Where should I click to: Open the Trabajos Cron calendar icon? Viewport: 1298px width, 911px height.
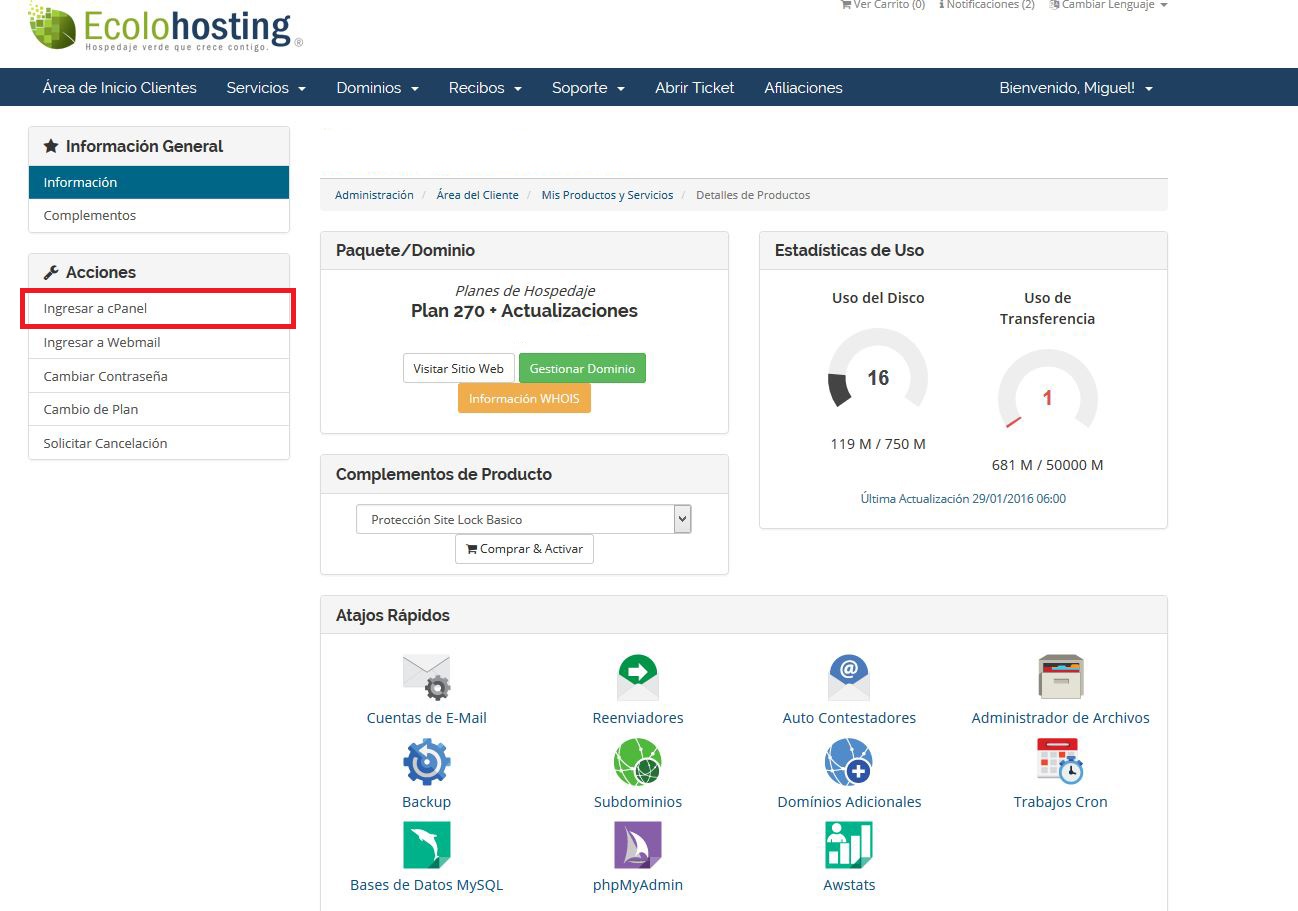(1060, 762)
